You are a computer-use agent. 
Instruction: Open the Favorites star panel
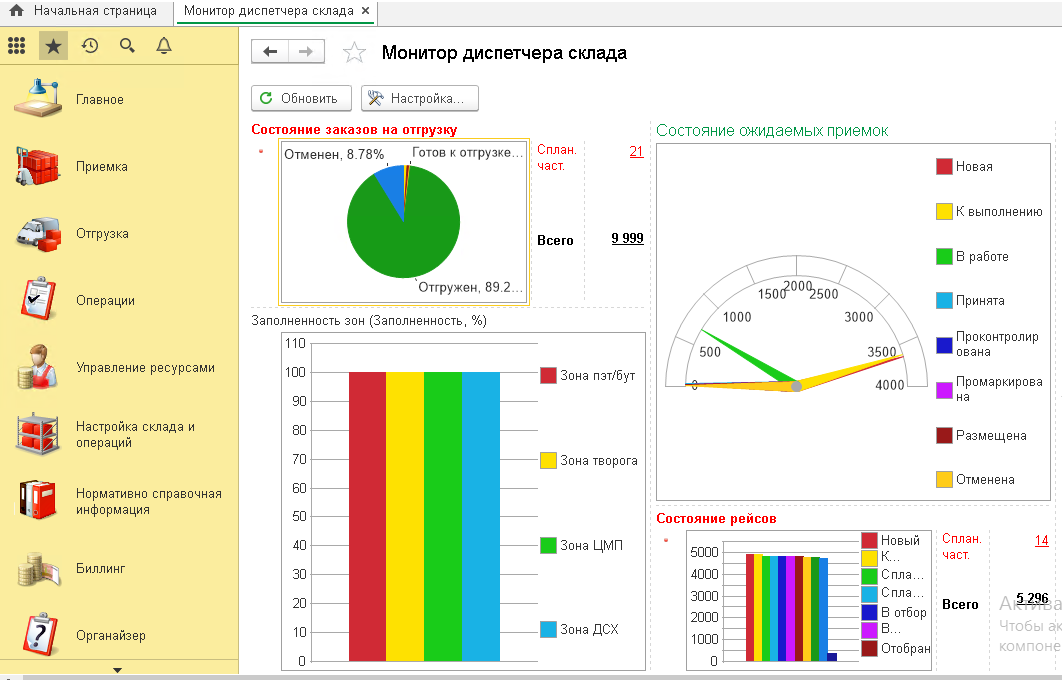53,45
